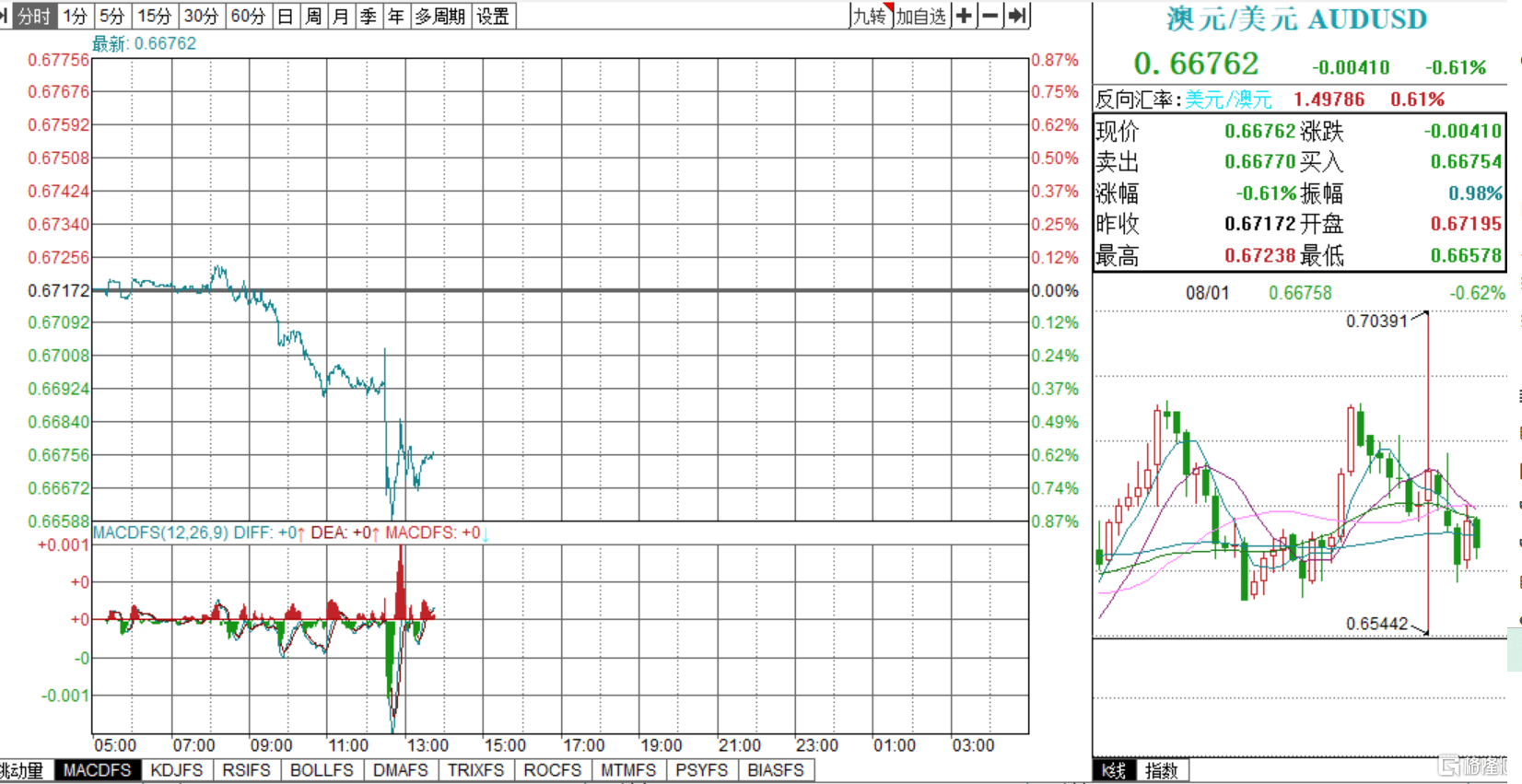Select the BIASFS indicator tab
The image size is (1522, 784).
(x=776, y=770)
